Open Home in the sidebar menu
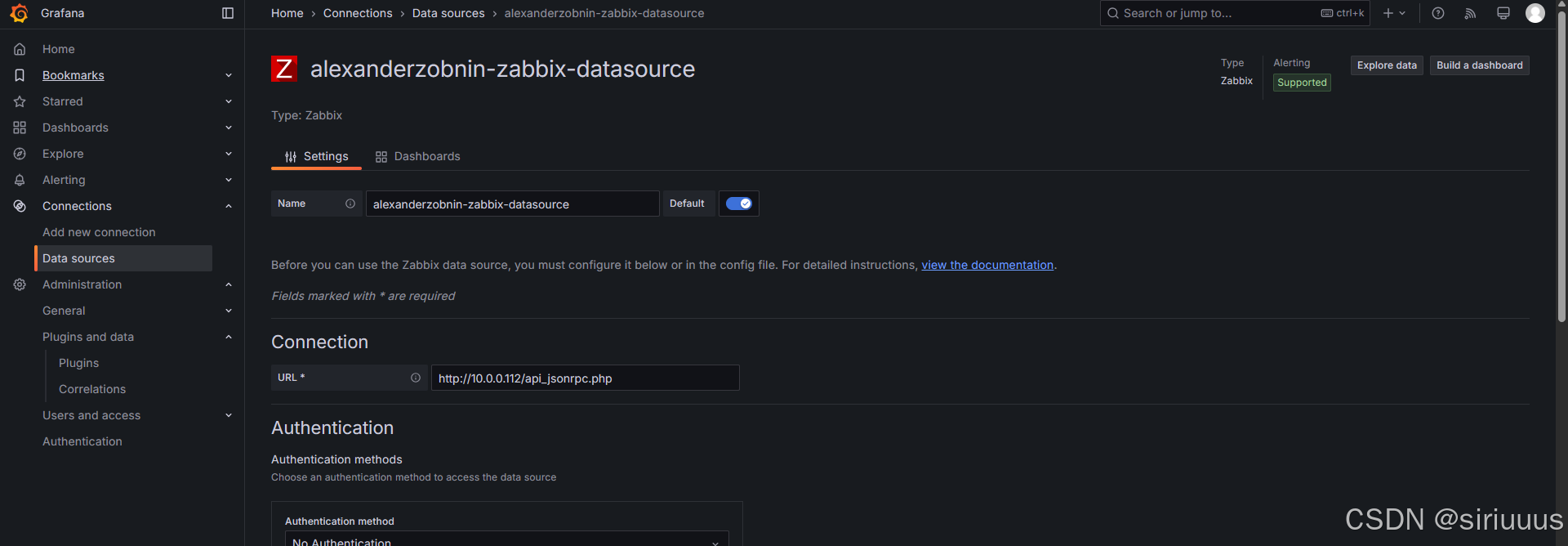This screenshot has width=1568, height=546. pyautogui.click(x=59, y=49)
